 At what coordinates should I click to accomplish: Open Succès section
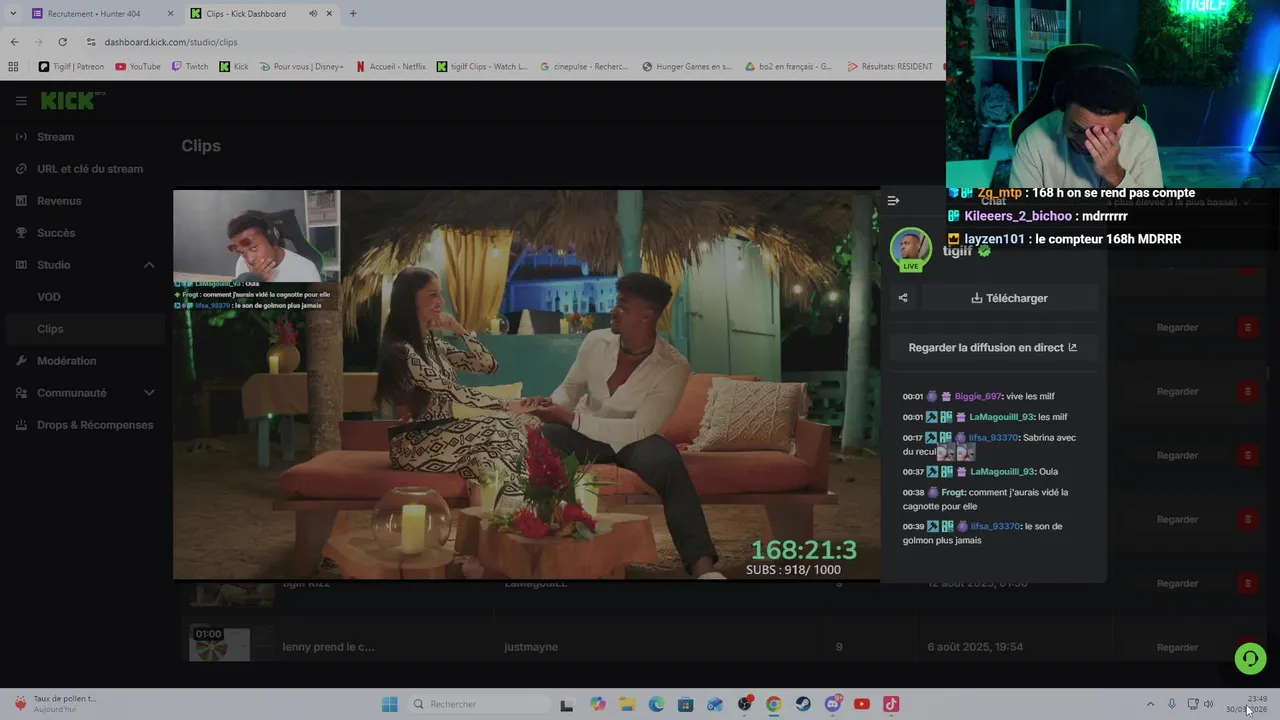(56, 233)
